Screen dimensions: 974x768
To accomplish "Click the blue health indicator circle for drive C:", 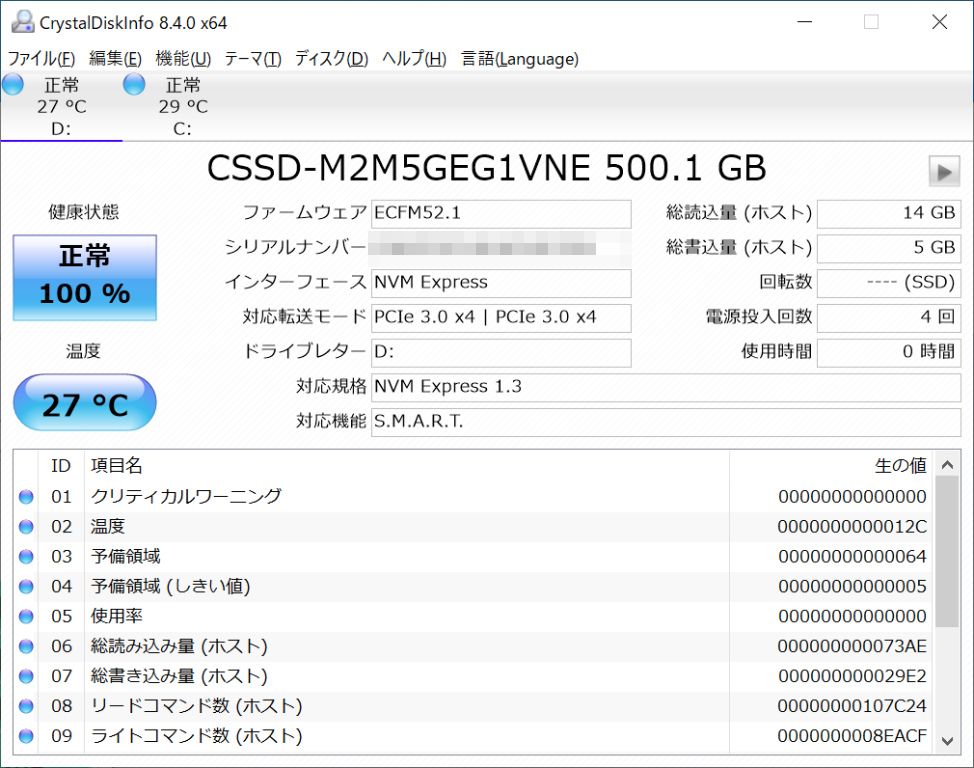I will point(133,86).
